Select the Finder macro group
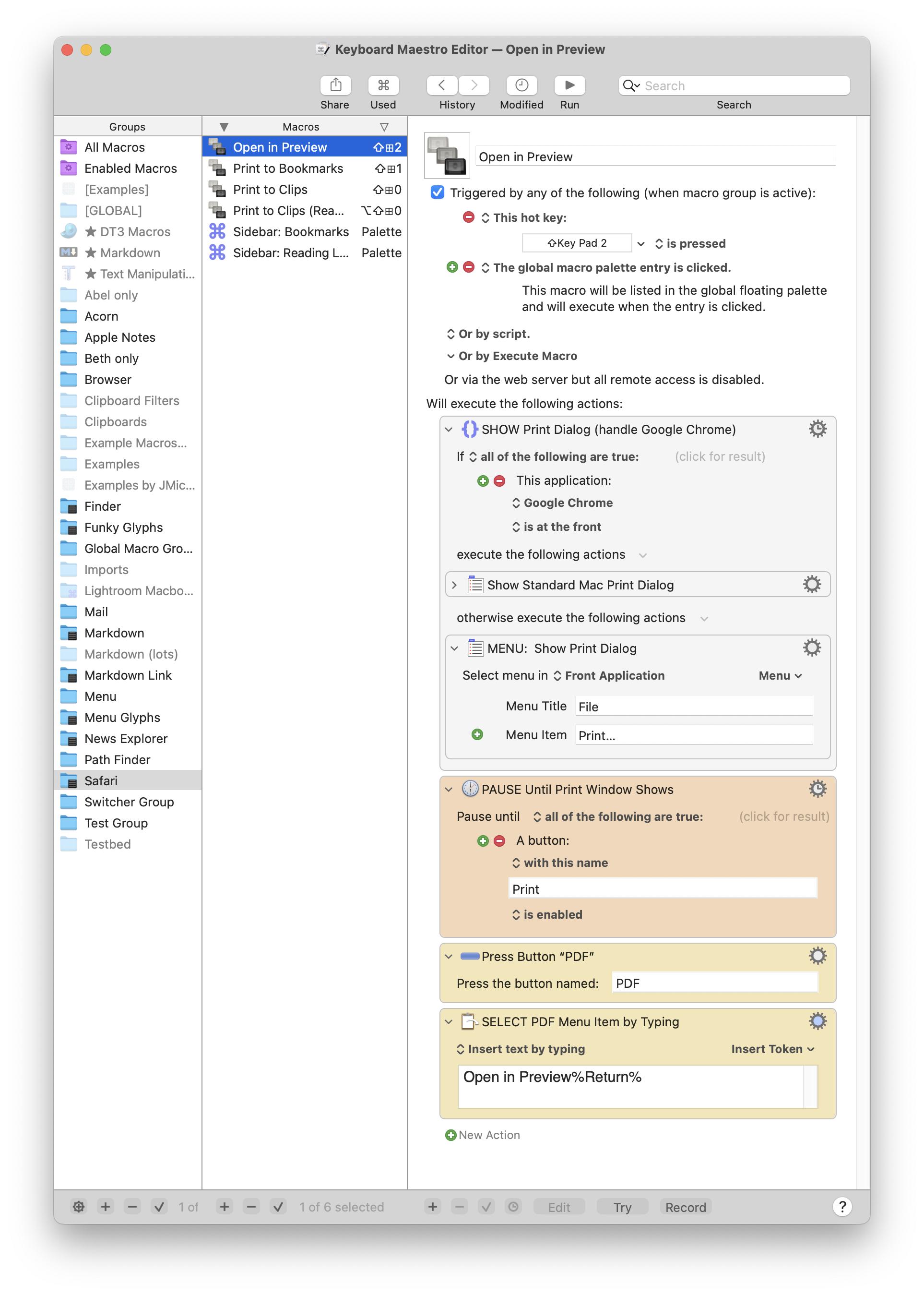This screenshot has width=924, height=1295. pyautogui.click(x=128, y=506)
